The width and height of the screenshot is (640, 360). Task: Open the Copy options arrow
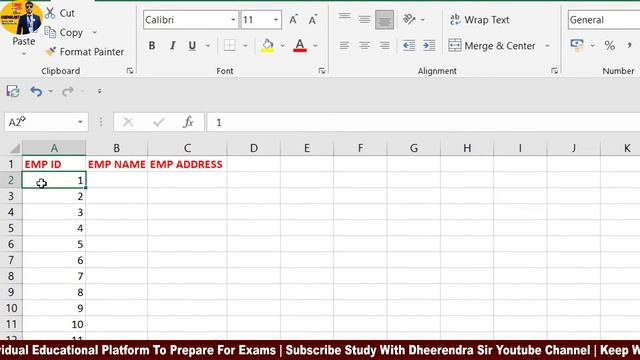[x=94, y=32]
